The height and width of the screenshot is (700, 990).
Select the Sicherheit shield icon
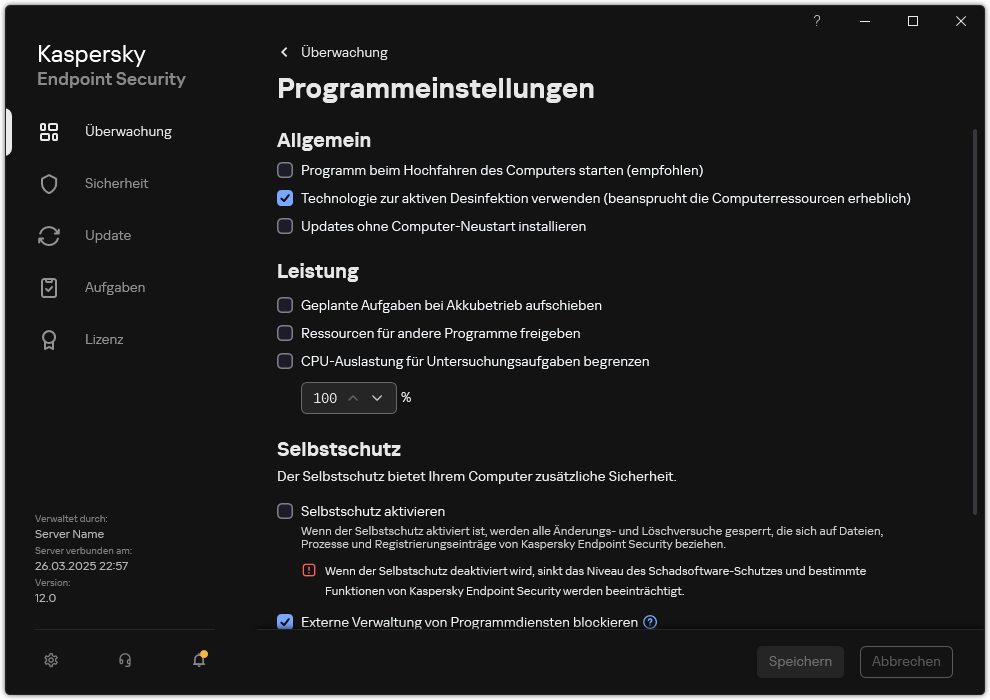[49, 183]
